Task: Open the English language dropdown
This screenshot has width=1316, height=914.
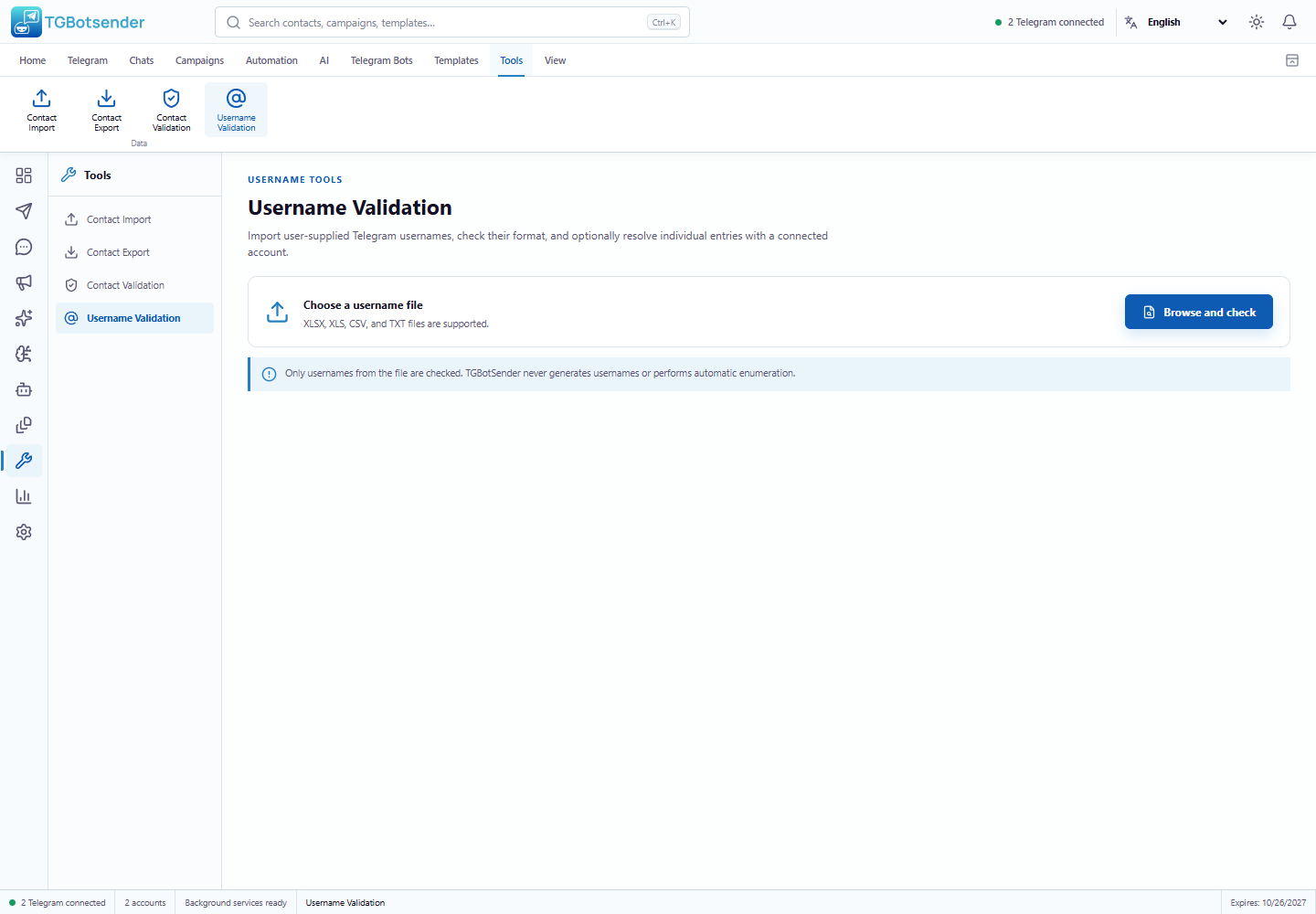Action: pyautogui.click(x=1176, y=22)
